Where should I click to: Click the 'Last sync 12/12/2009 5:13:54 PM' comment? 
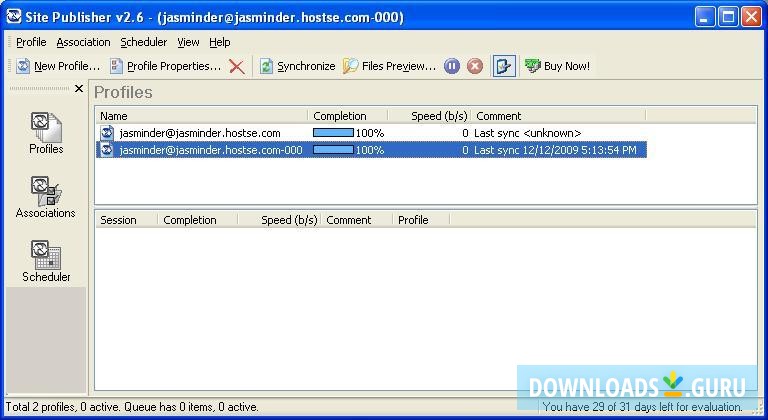coord(555,150)
